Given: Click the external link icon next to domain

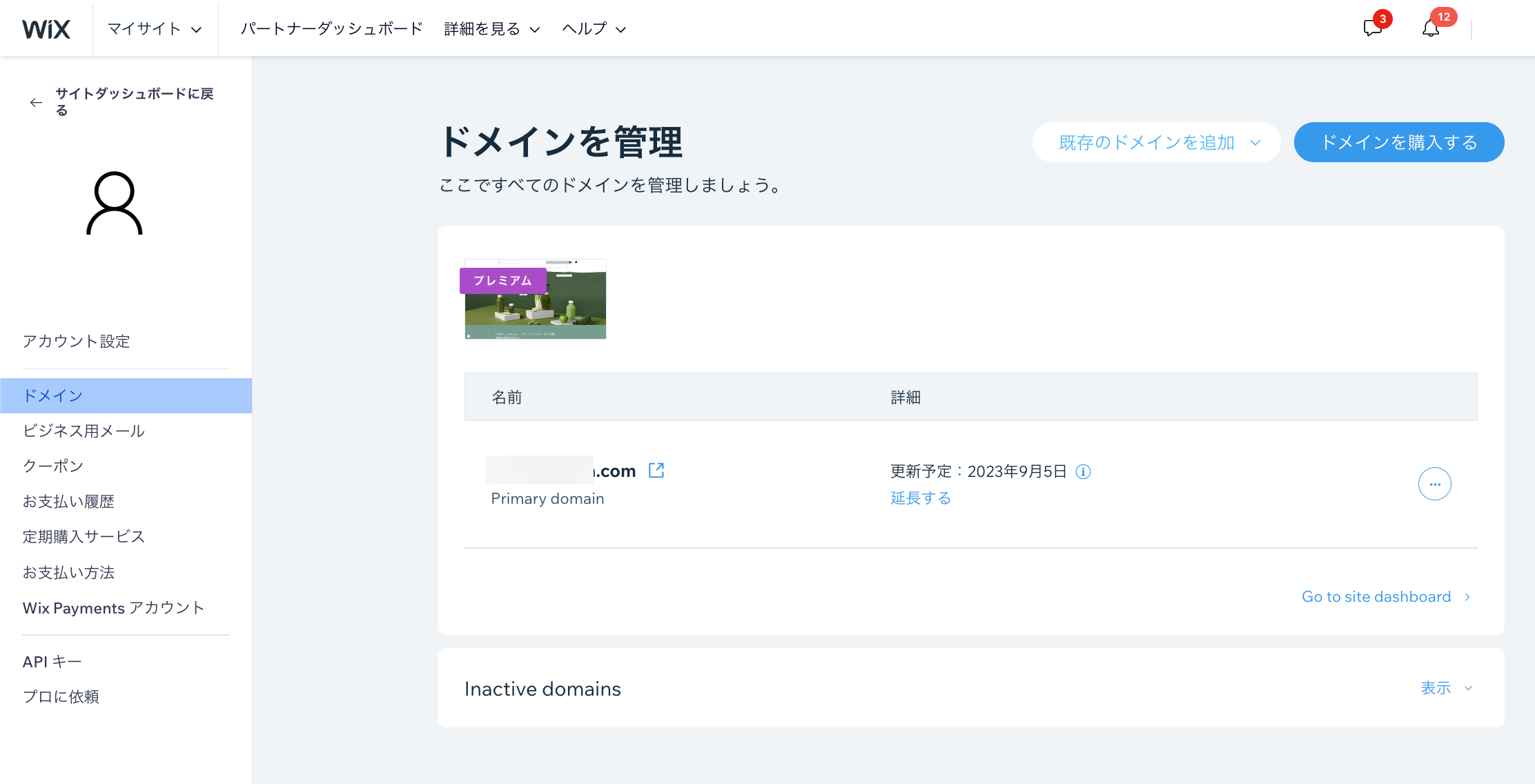Looking at the screenshot, I should tap(656, 470).
